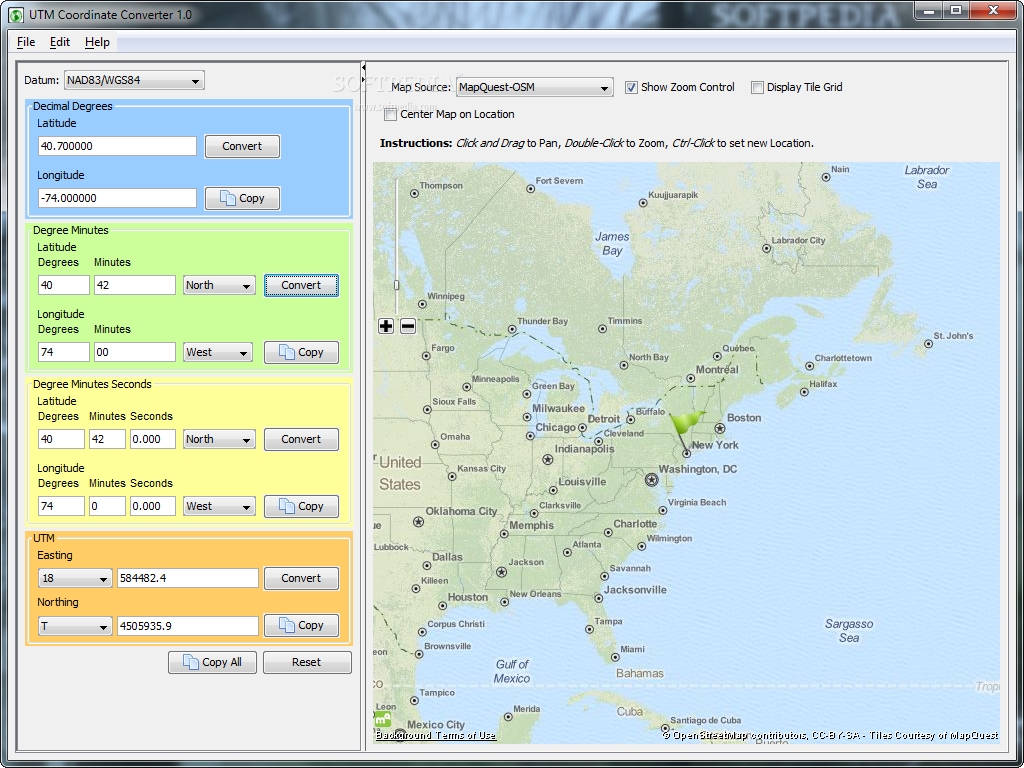Open the Background Terms of Use link
Image resolution: width=1024 pixels, height=768 pixels.
click(x=436, y=735)
